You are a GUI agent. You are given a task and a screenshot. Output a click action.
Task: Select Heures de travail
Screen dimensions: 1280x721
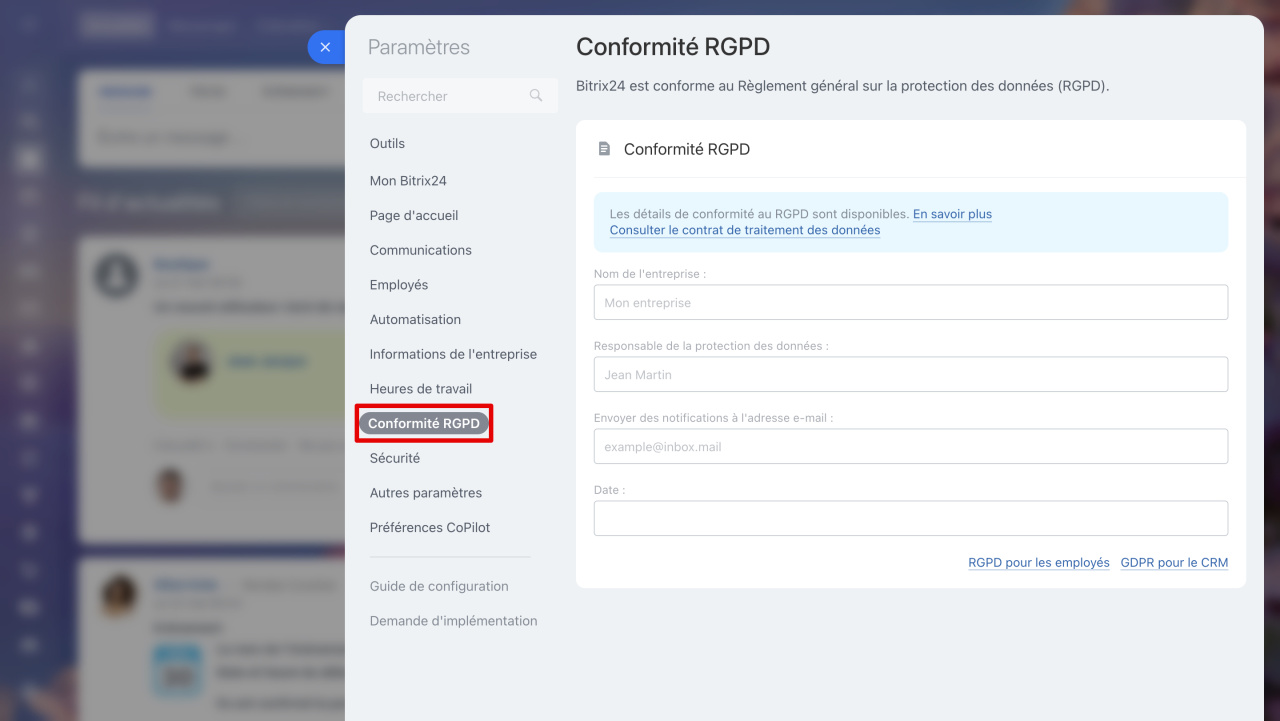[421, 389]
